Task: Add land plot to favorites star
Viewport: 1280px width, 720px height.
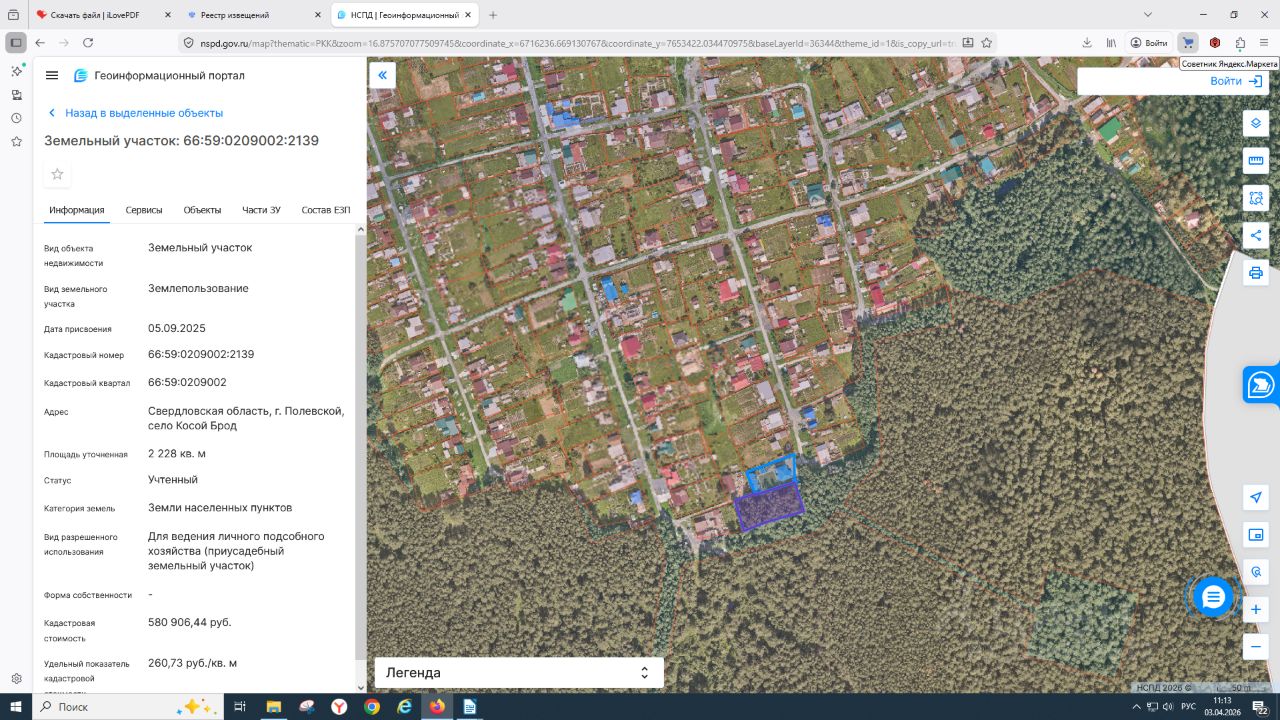Action: 57,174
